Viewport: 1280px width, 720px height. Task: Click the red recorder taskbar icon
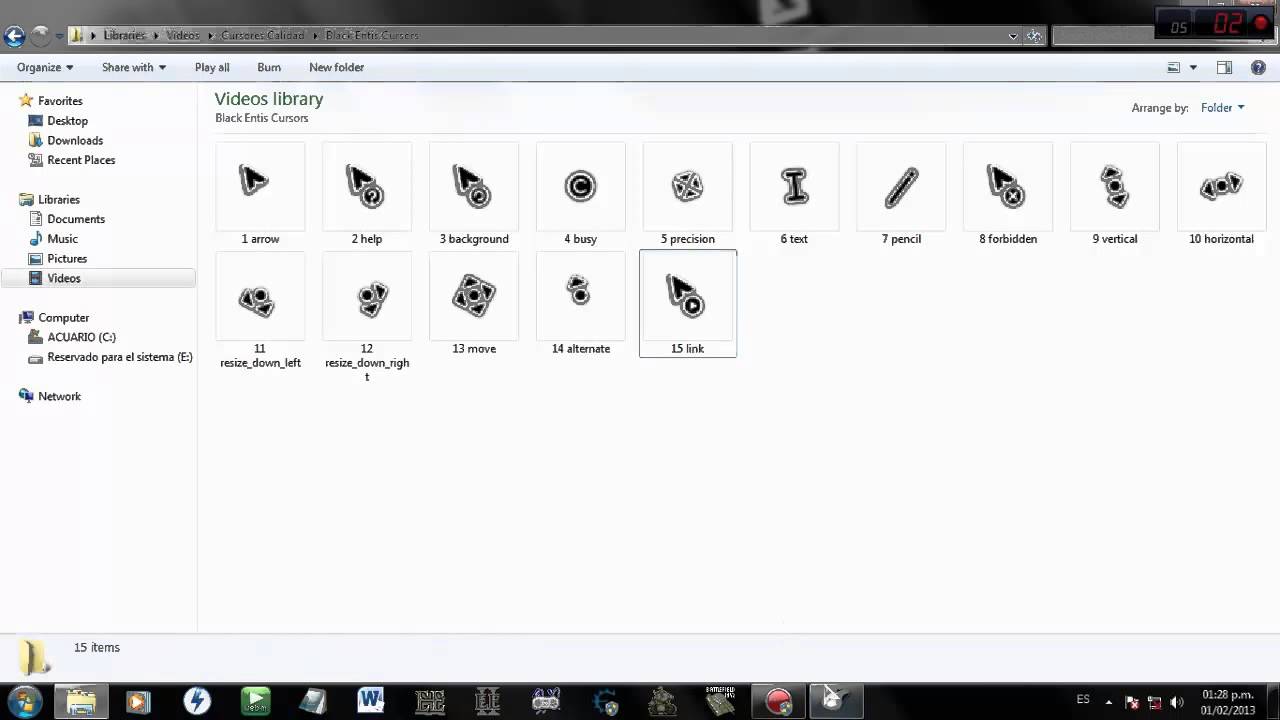778,701
